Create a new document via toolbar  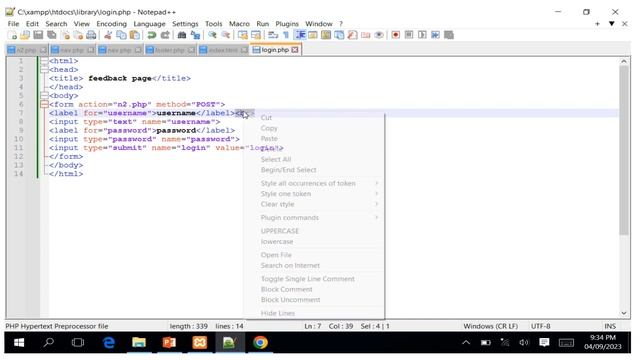[12, 35]
